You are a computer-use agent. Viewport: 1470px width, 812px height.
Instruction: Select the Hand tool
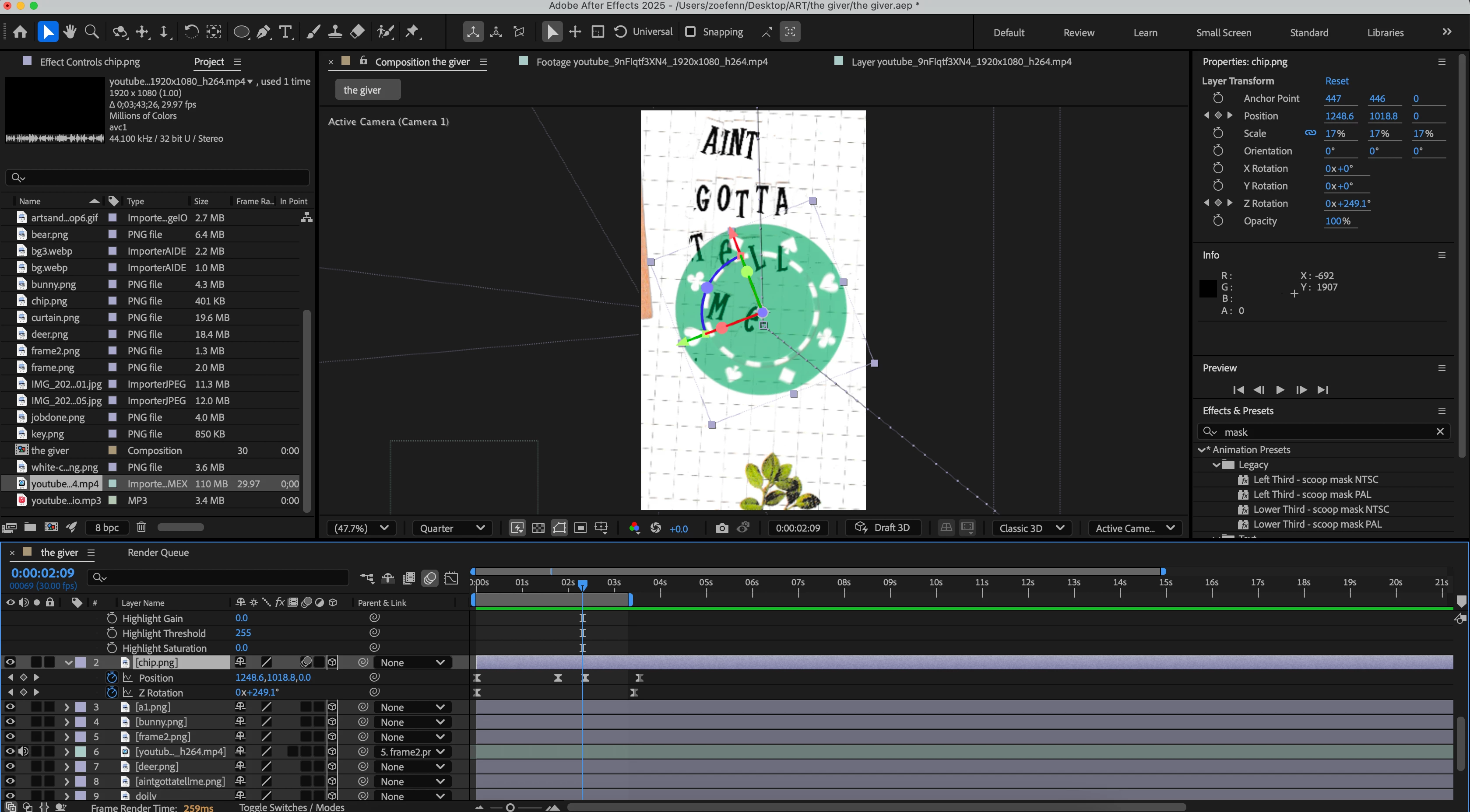coord(70,32)
